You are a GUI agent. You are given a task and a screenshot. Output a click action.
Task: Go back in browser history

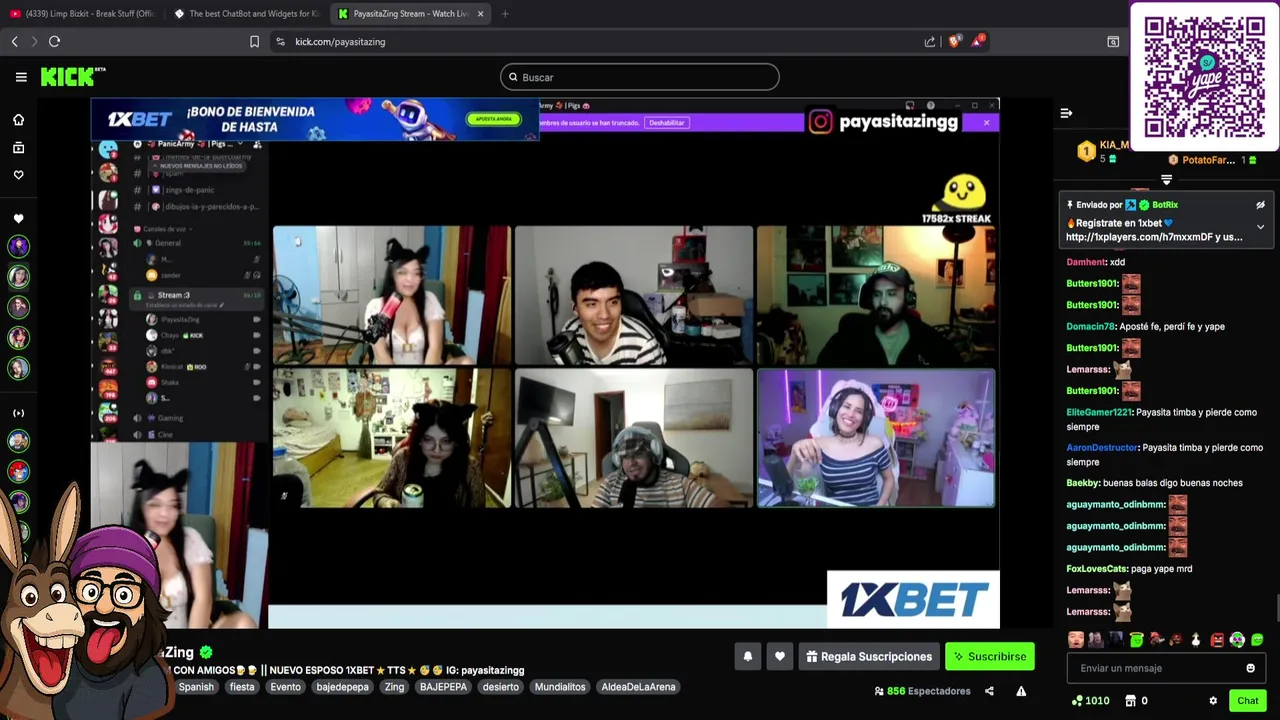14,42
